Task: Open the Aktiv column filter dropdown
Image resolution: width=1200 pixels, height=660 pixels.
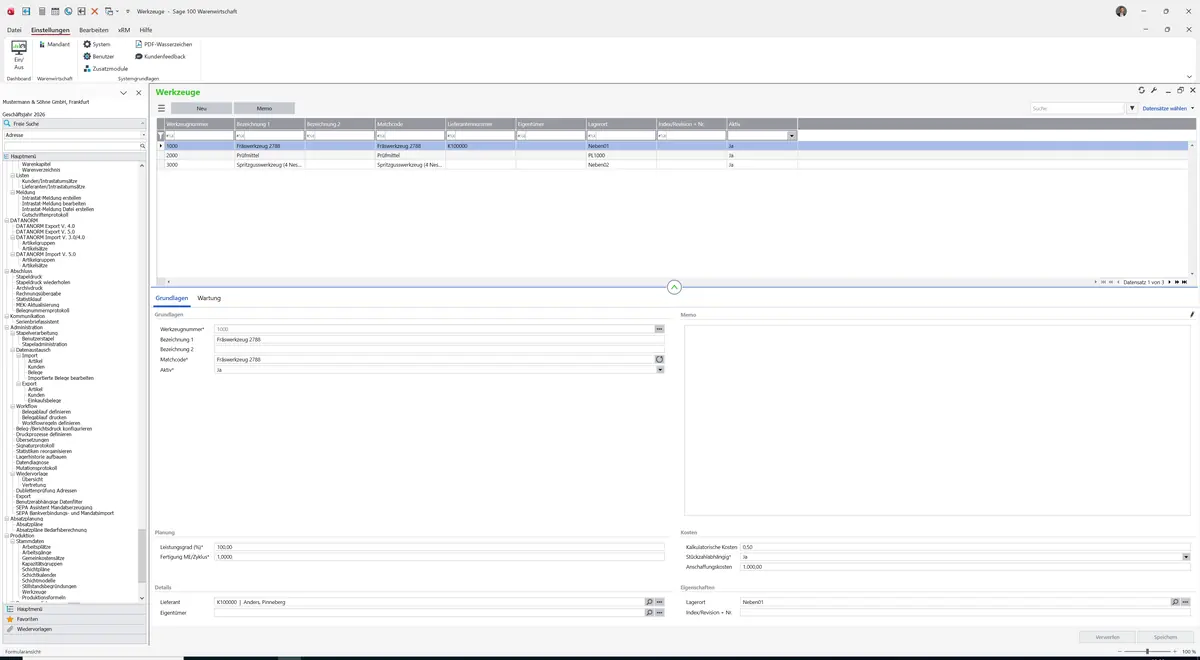Action: tap(792, 135)
